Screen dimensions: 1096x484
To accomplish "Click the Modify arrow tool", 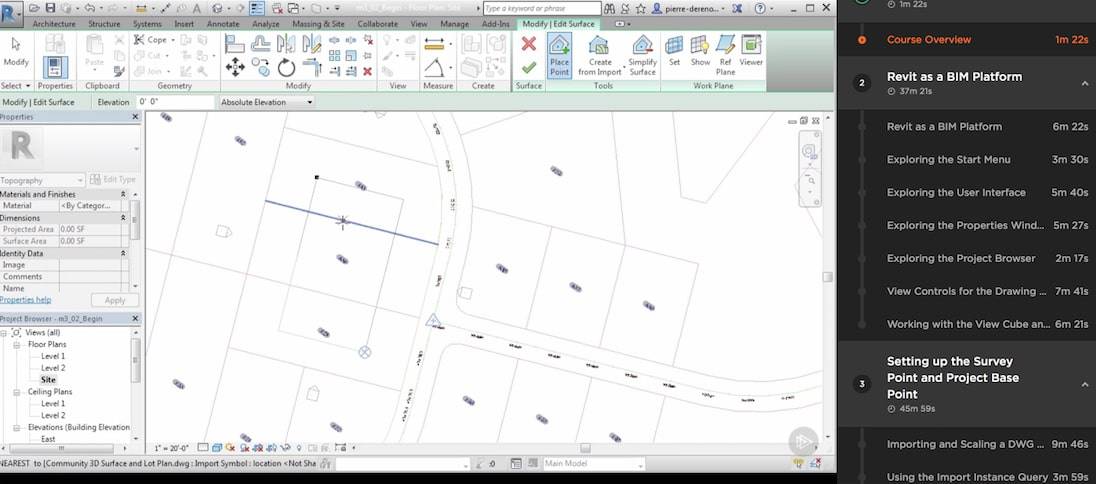I will tap(16, 50).
